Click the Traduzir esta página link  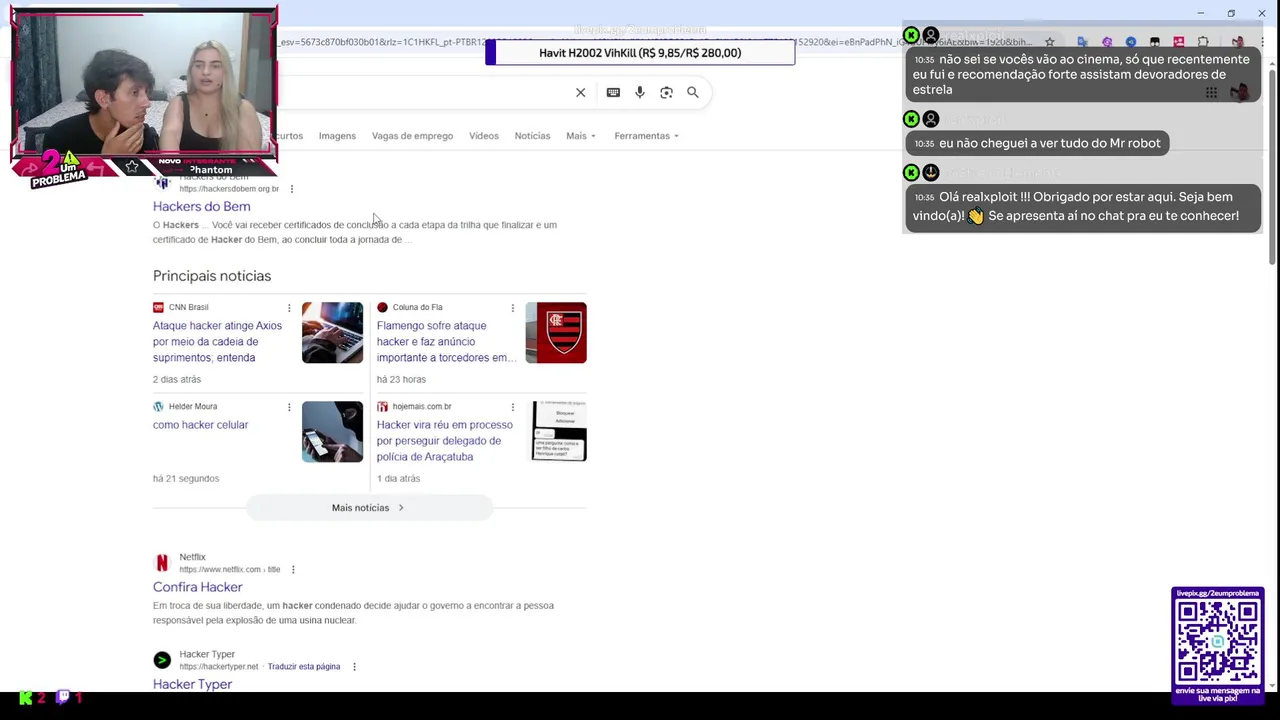[304, 666]
